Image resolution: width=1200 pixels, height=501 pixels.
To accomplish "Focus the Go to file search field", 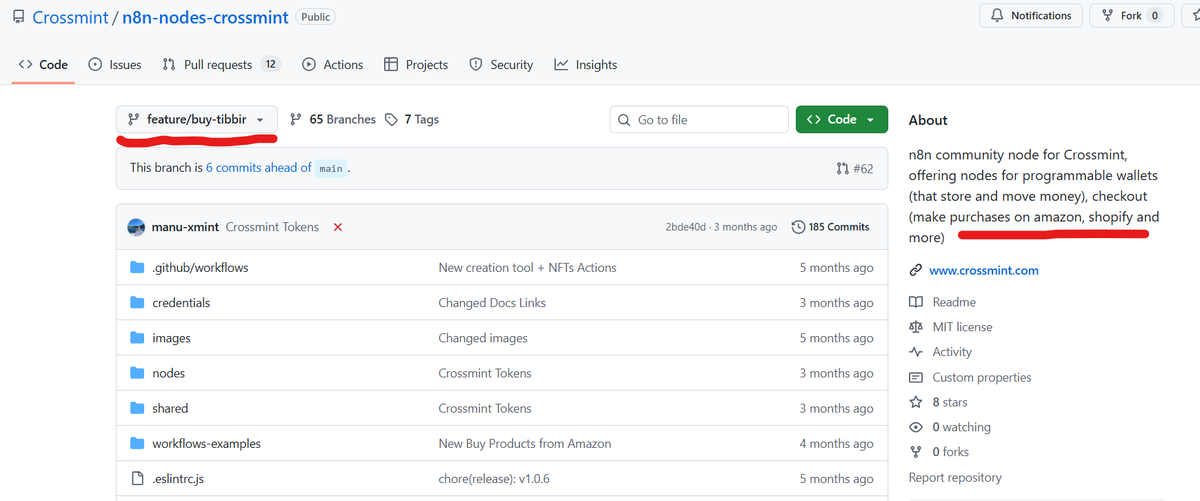I will 699,120.
